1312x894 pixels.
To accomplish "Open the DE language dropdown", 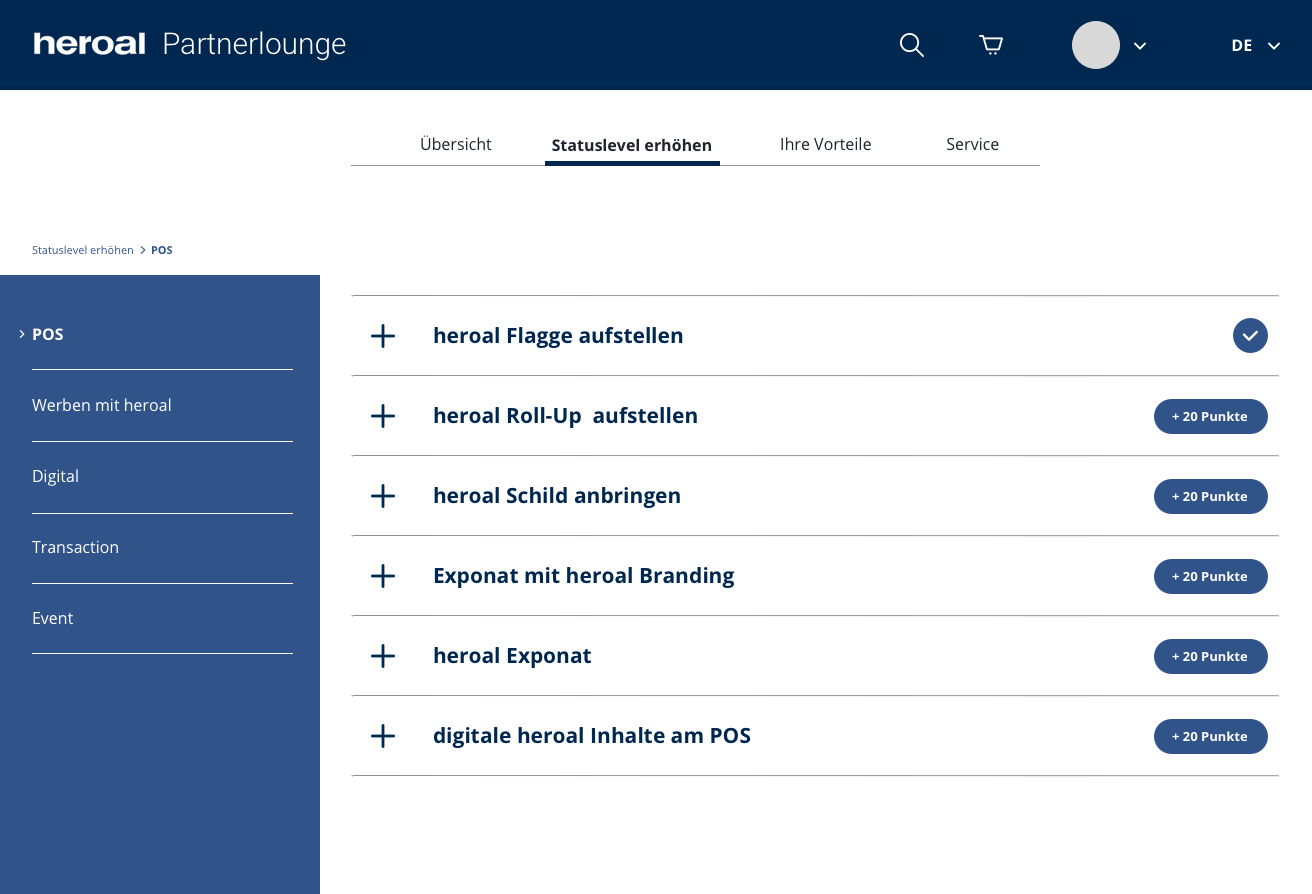I will pos(1255,46).
